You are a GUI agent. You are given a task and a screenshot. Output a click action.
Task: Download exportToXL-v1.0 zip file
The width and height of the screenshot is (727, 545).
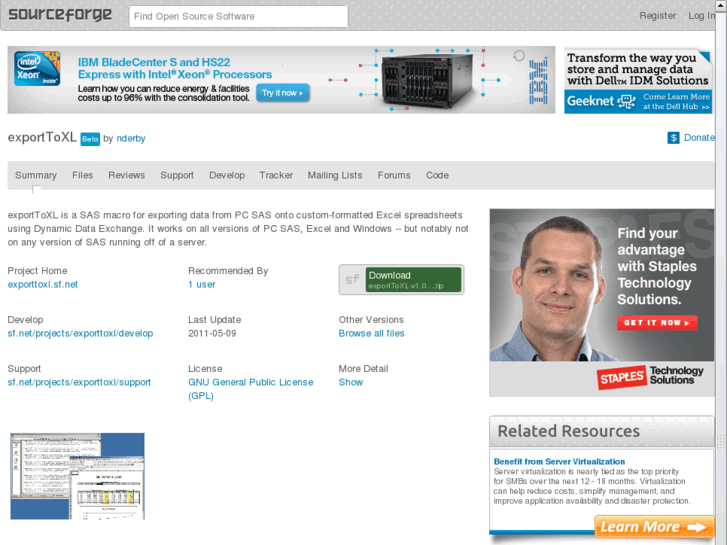click(414, 280)
